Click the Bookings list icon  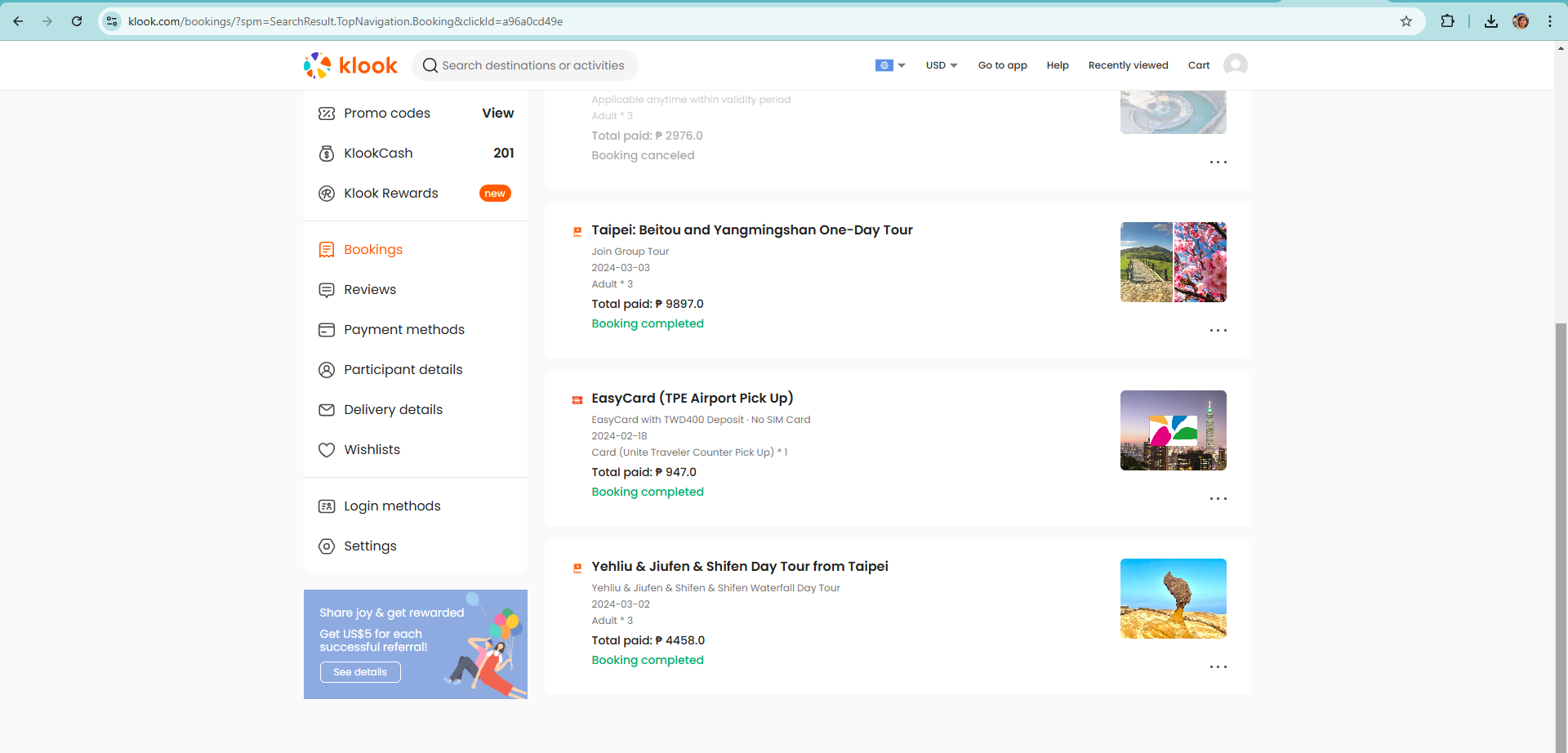[x=327, y=250]
